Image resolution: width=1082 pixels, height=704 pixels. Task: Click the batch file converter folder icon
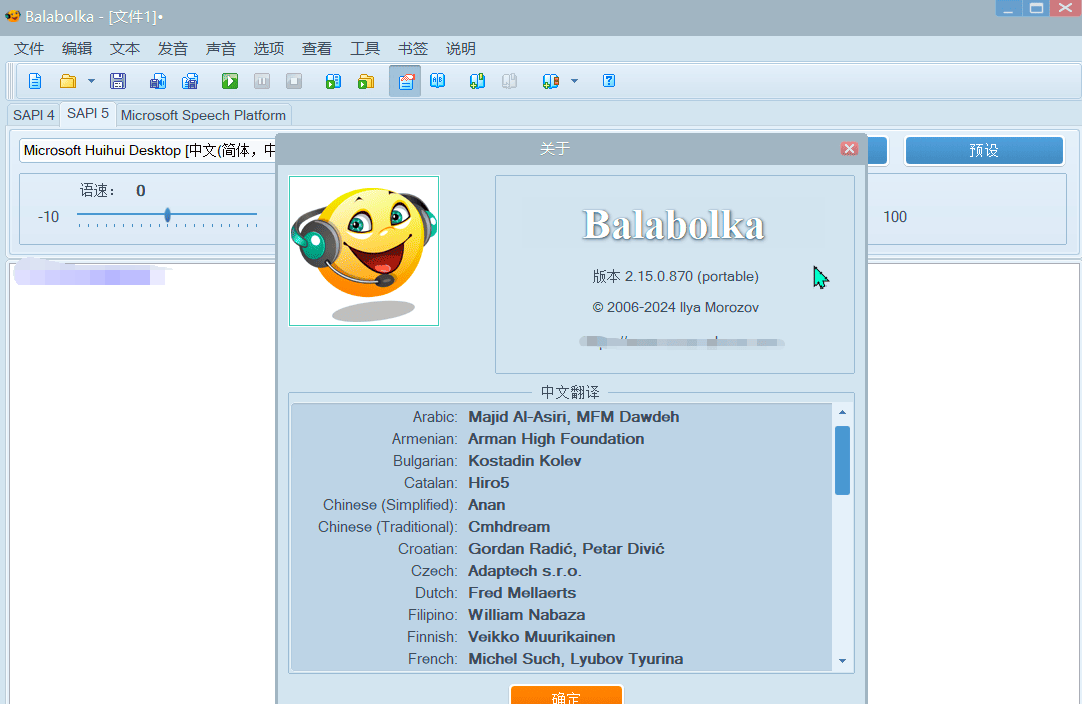click(x=366, y=81)
